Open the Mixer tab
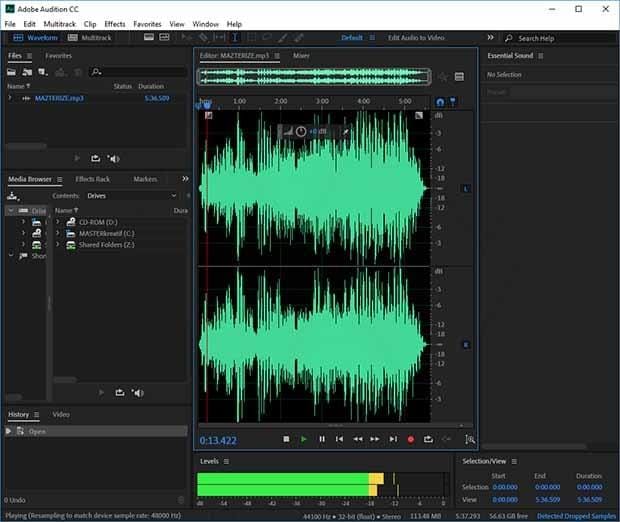 click(x=301, y=56)
